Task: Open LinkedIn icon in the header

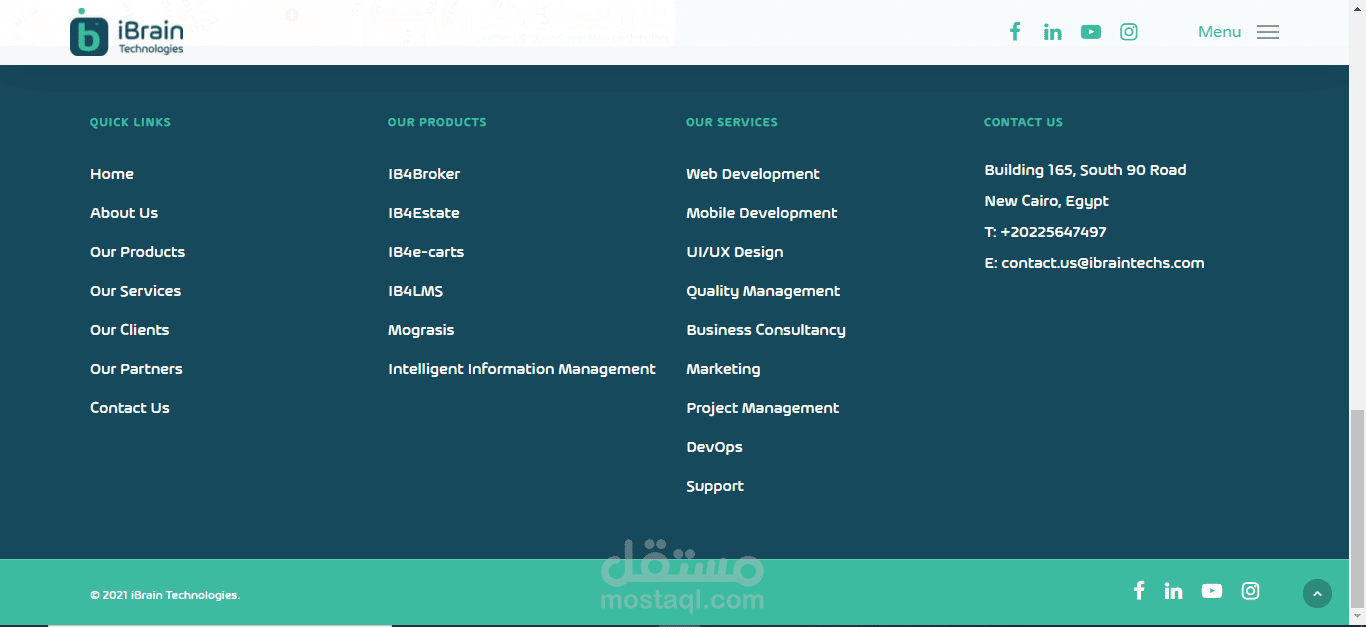Action: (x=1053, y=32)
